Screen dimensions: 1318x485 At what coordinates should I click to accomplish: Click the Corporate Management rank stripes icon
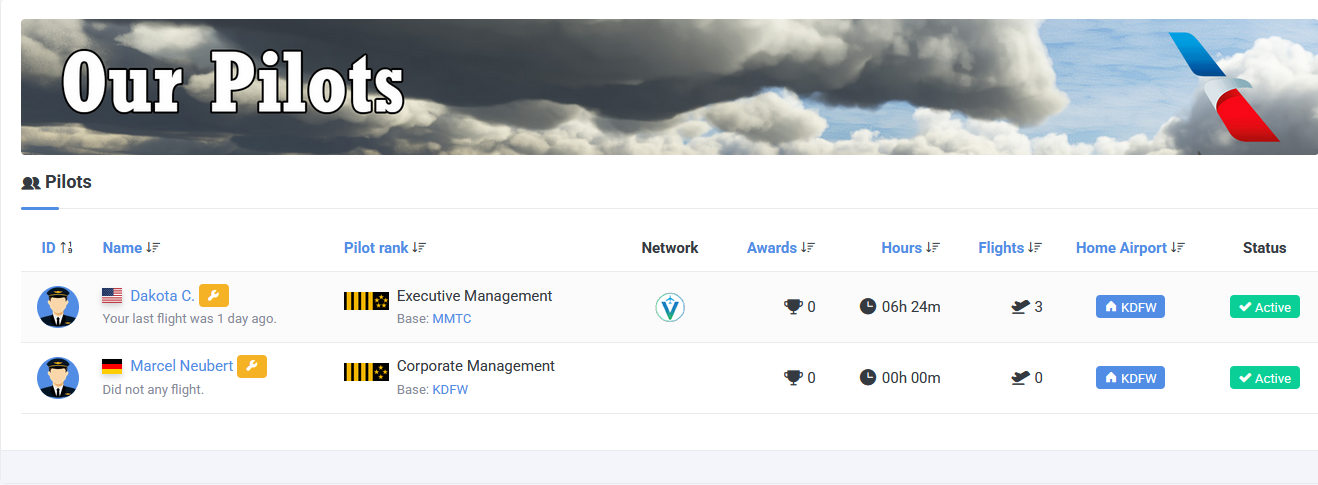coord(366,372)
